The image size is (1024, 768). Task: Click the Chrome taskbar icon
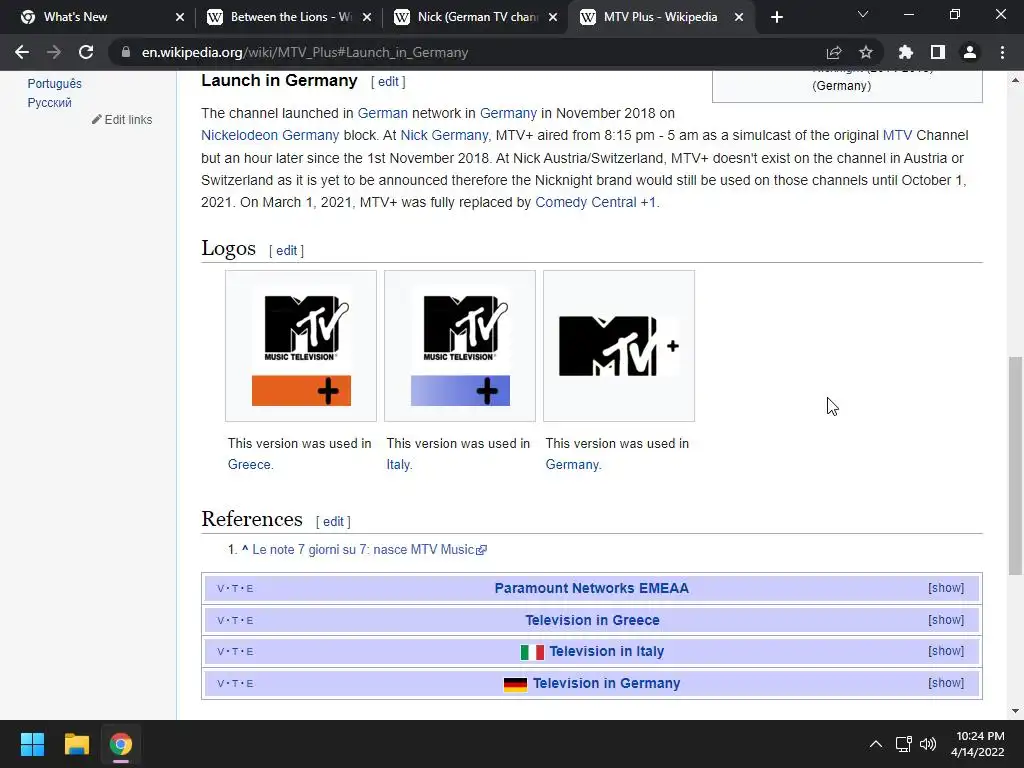[121, 744]
